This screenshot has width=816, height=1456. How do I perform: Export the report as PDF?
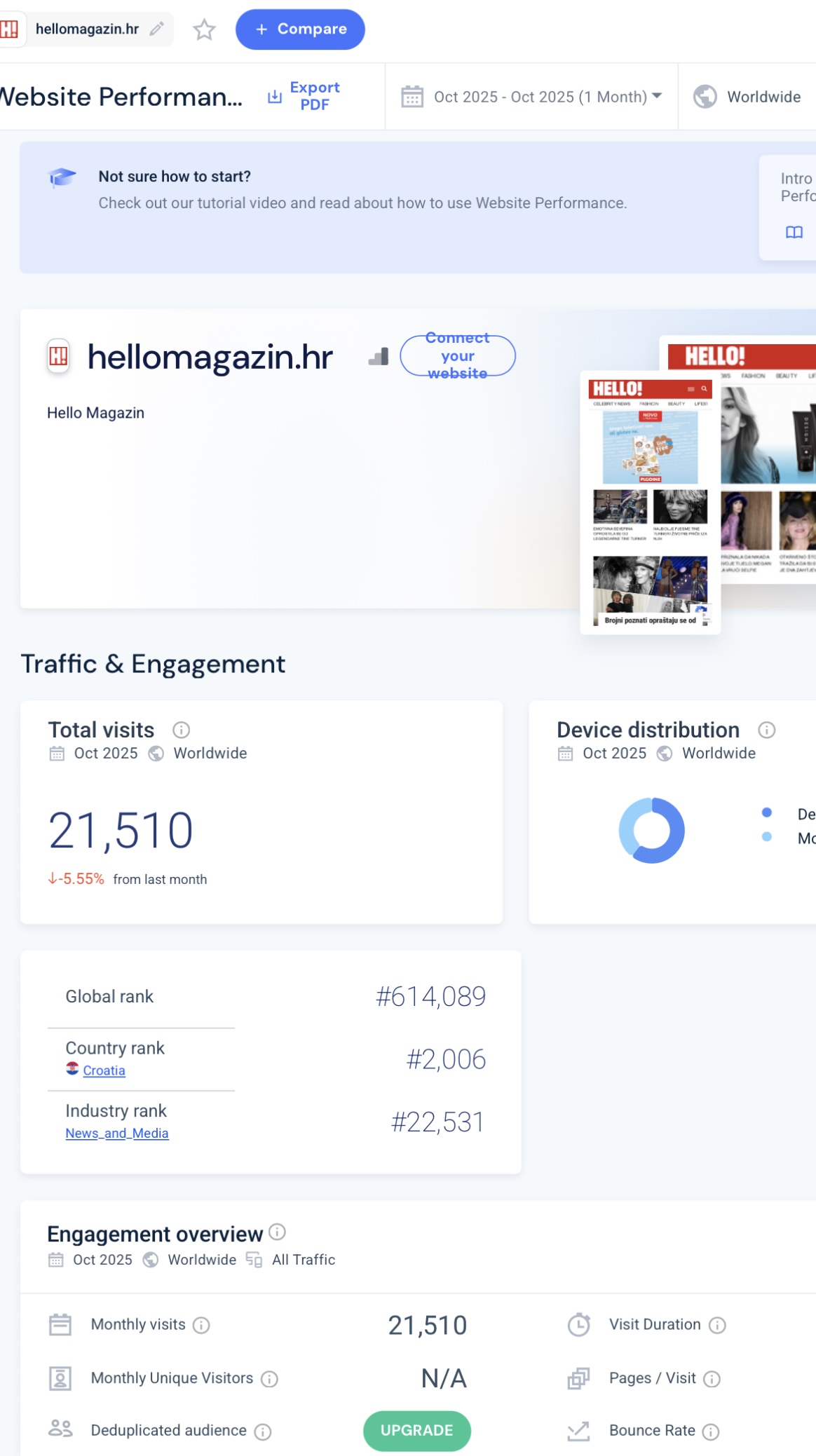pyautogui.click(x=304, y=96)
